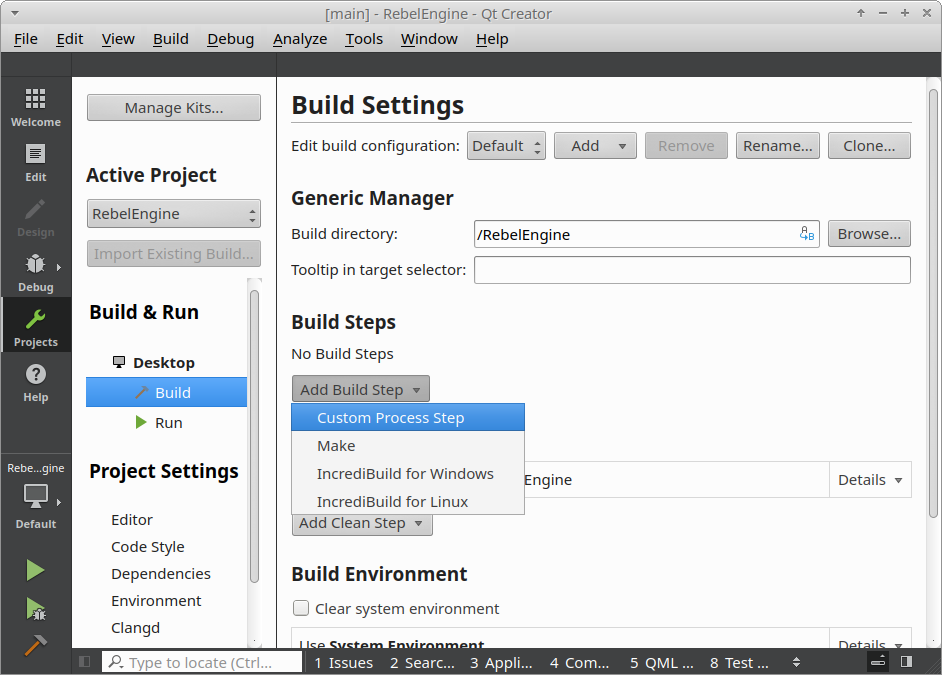The image size is (942, 675).
Task: Click the Desktop kit monitor icon
Action: point(119,362)
